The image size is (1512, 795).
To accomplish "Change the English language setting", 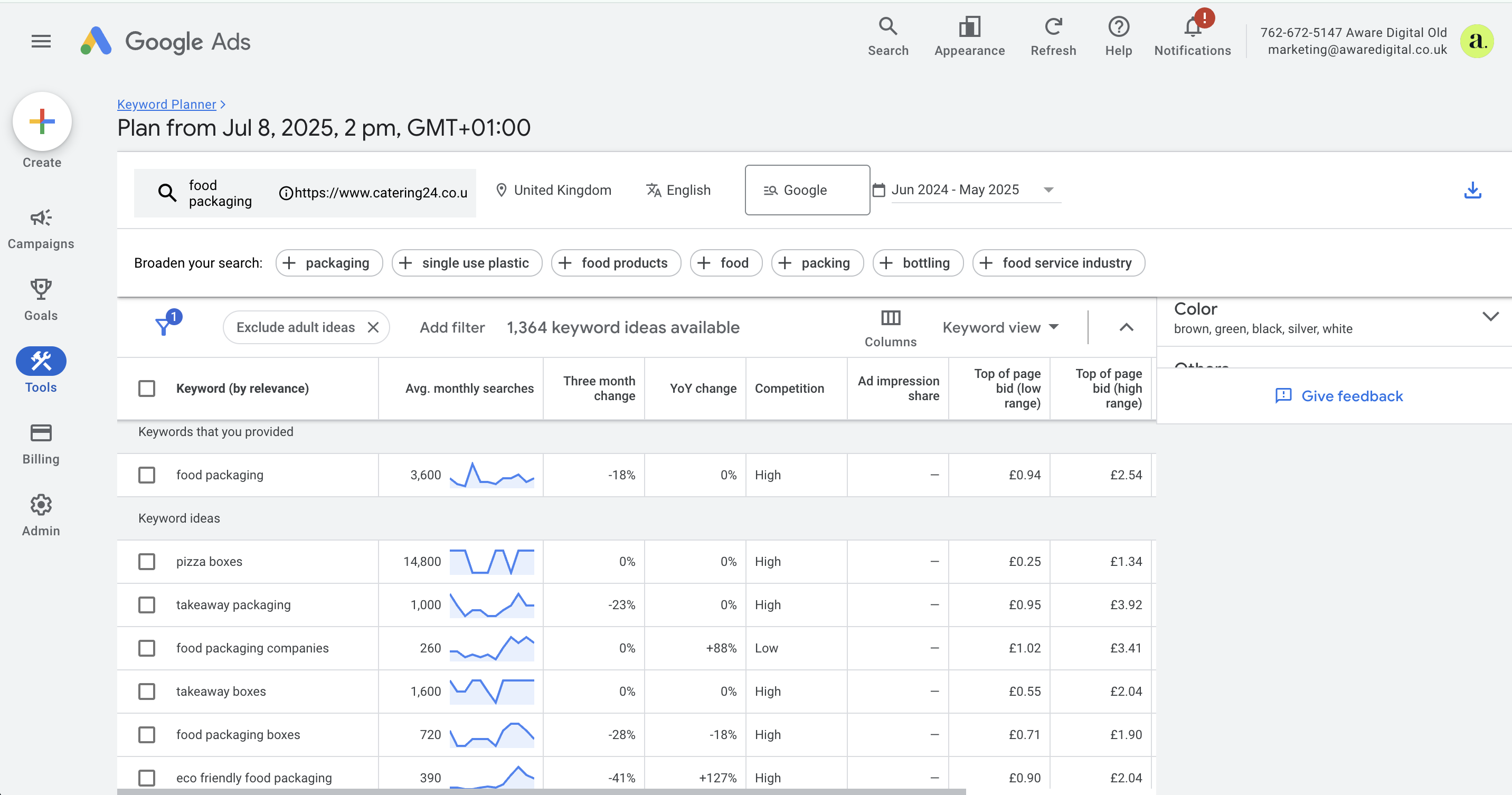I will pos(678,190).
